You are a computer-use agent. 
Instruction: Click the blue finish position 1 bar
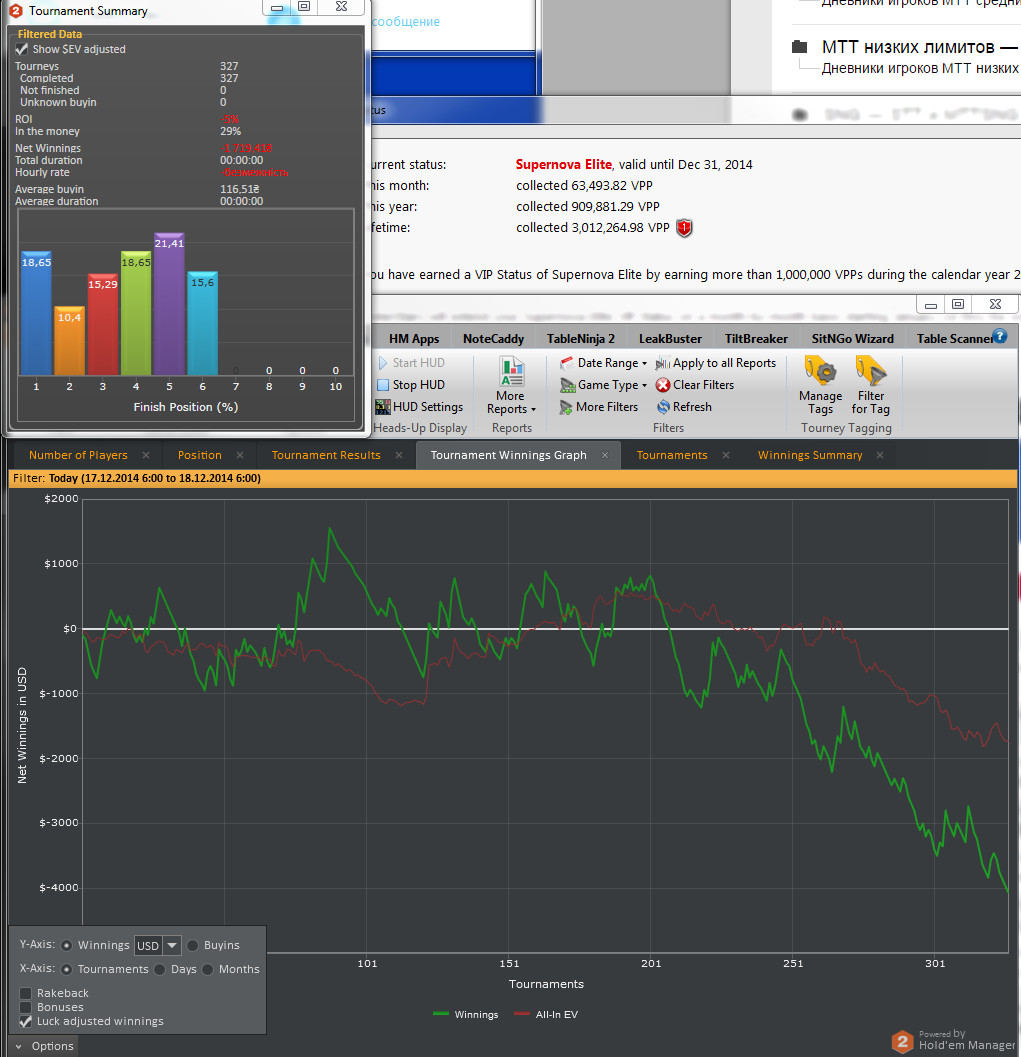click(36, 314)
